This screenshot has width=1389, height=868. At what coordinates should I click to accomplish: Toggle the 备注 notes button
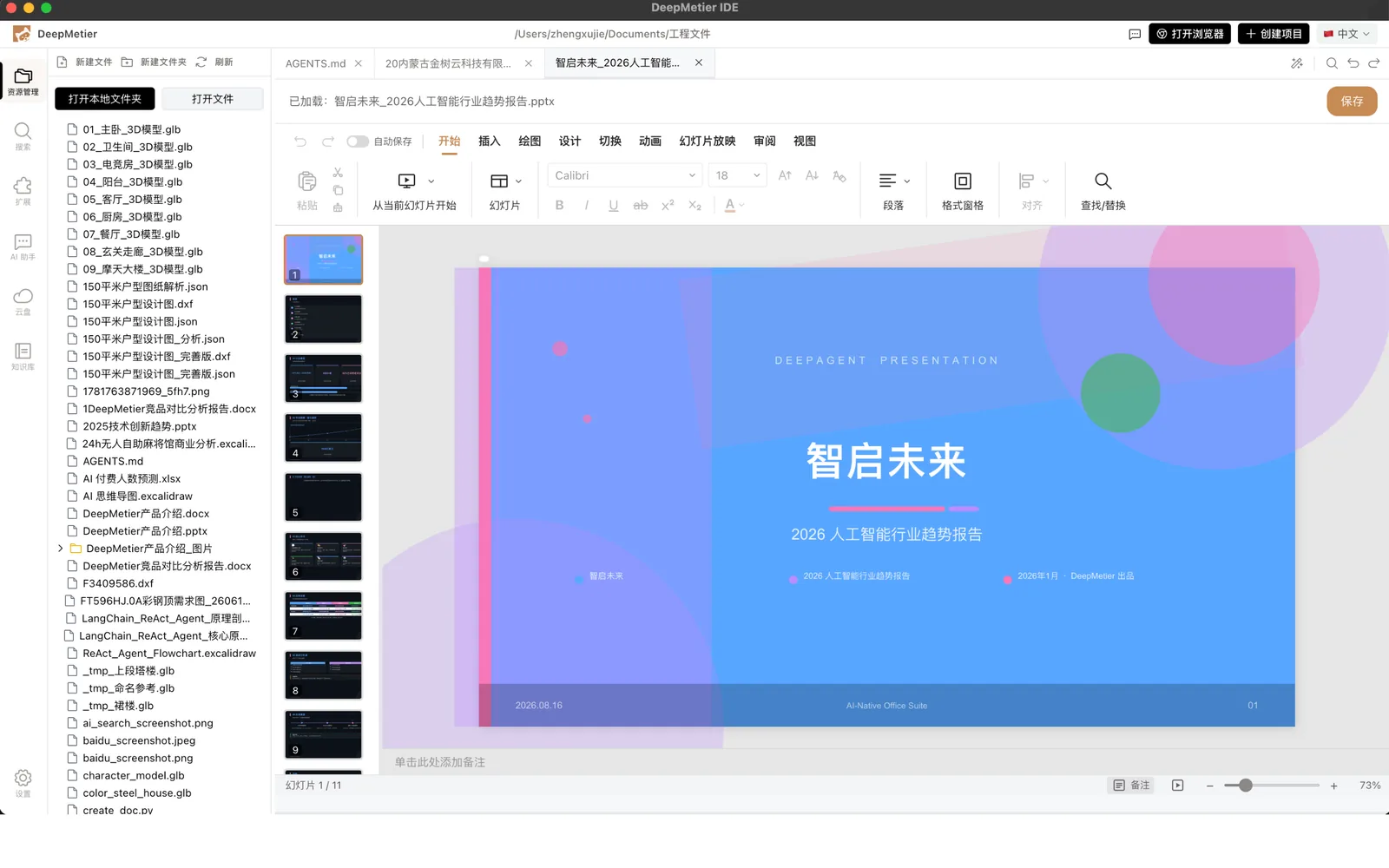click(1131, 786)
